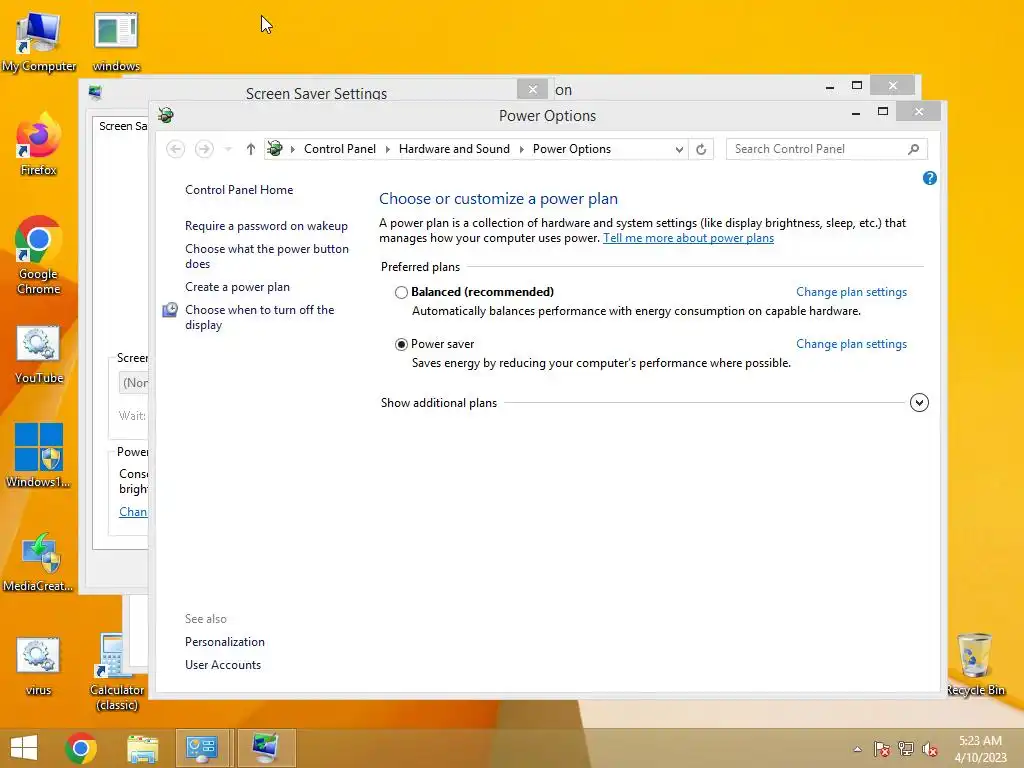Open the MediaCreat... desktop icon
This screenshot has width=1024, height=768.
click(x=38, y=561)
